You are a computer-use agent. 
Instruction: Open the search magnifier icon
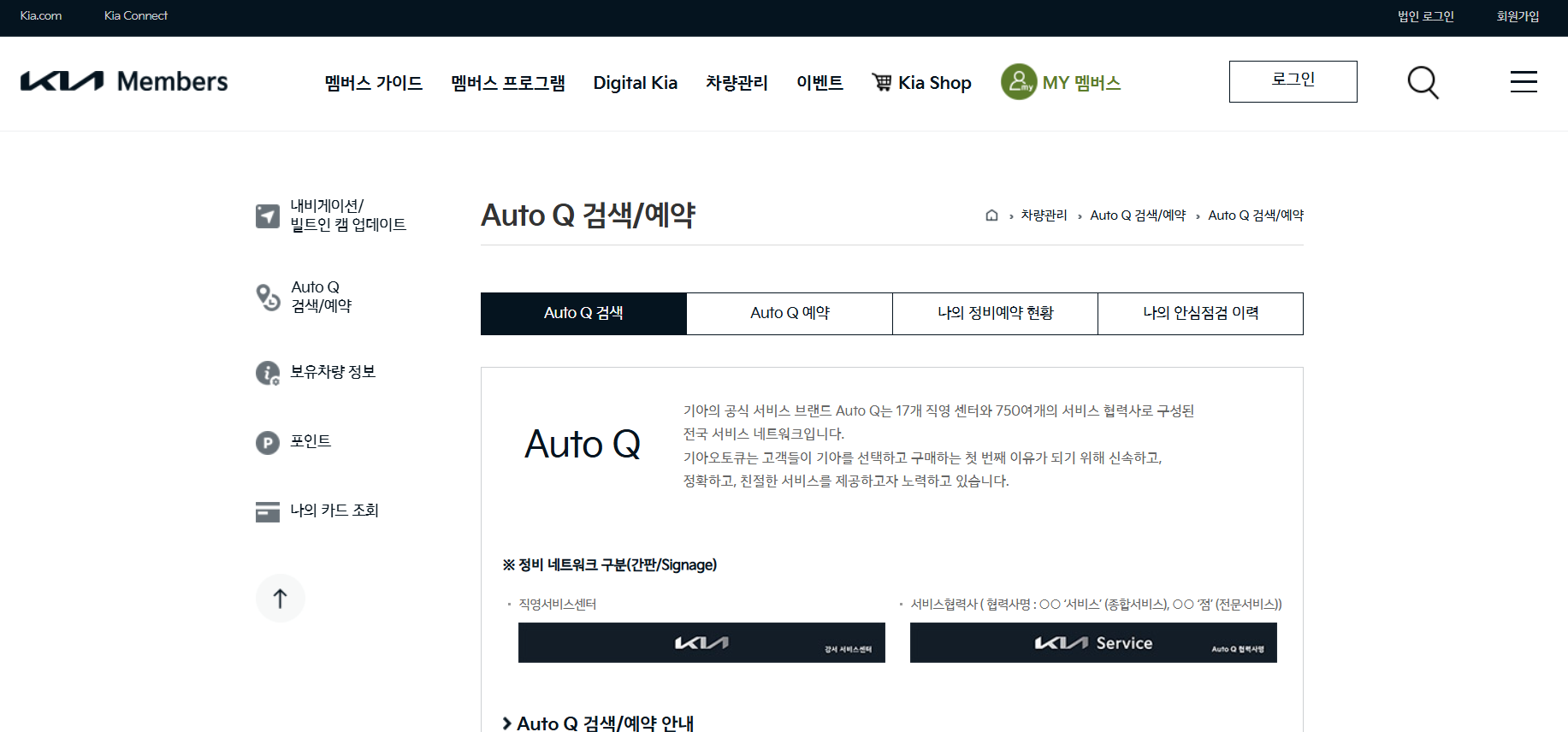[x=1423, y=82]
